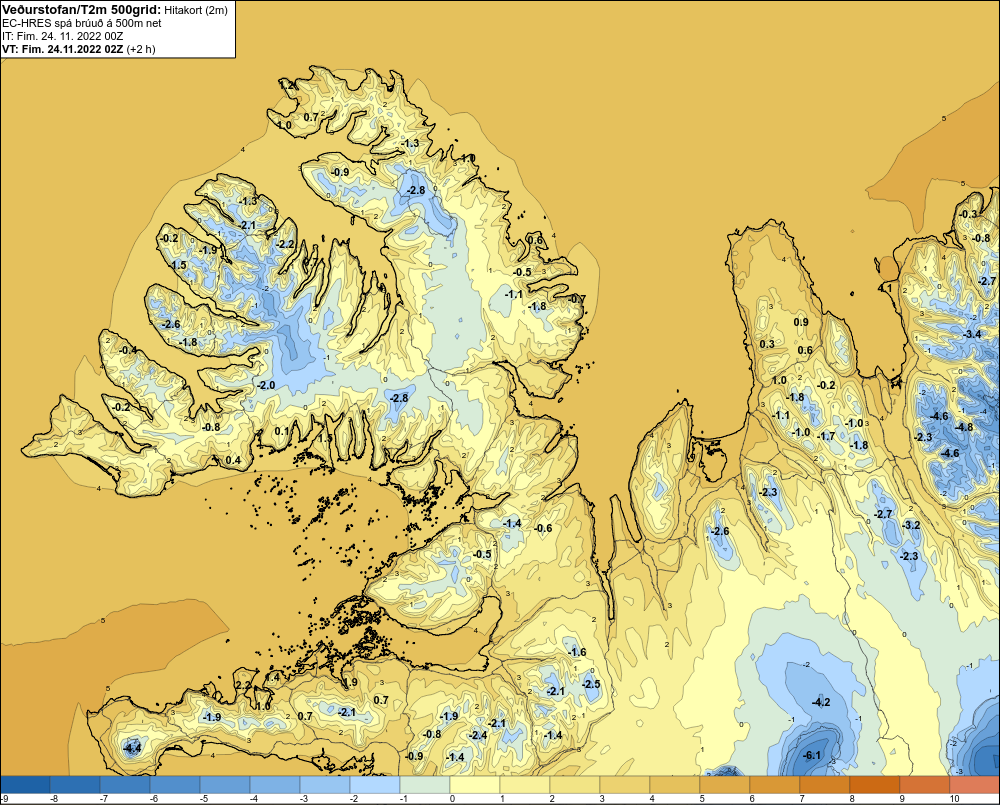Click the "-2.5" temperature value
Image resolution: width=1000 pixels, height=805 pixels.
591,684
